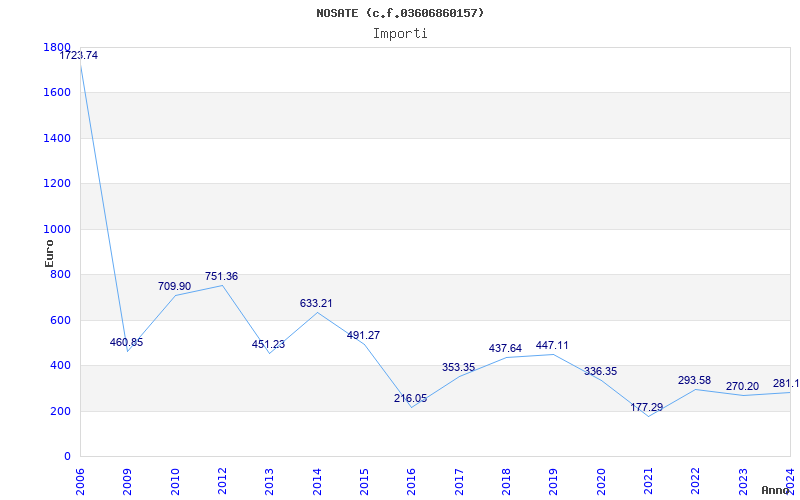Click the chart title NOSATE (c.f.03606860157)
This screenshot has height=500, width=800.
point(401,13)
